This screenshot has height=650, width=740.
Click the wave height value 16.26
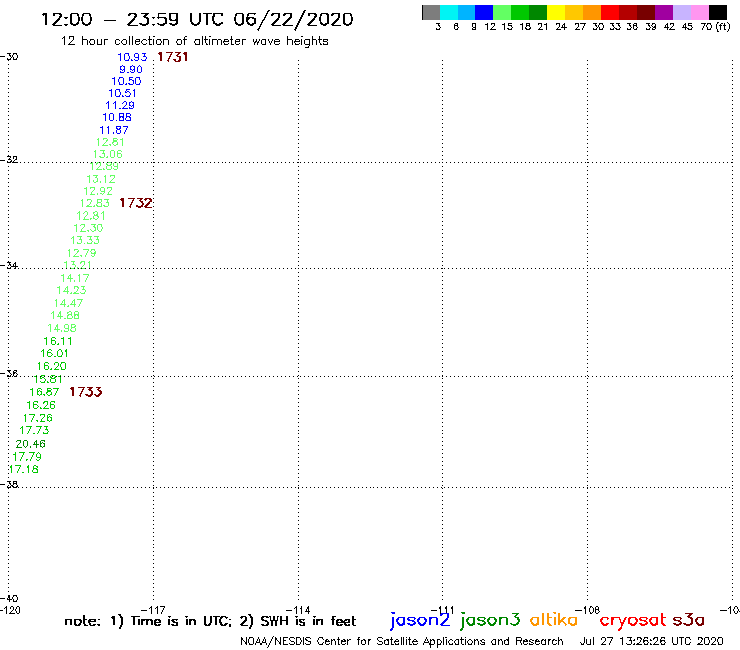(x=41, y=405)
